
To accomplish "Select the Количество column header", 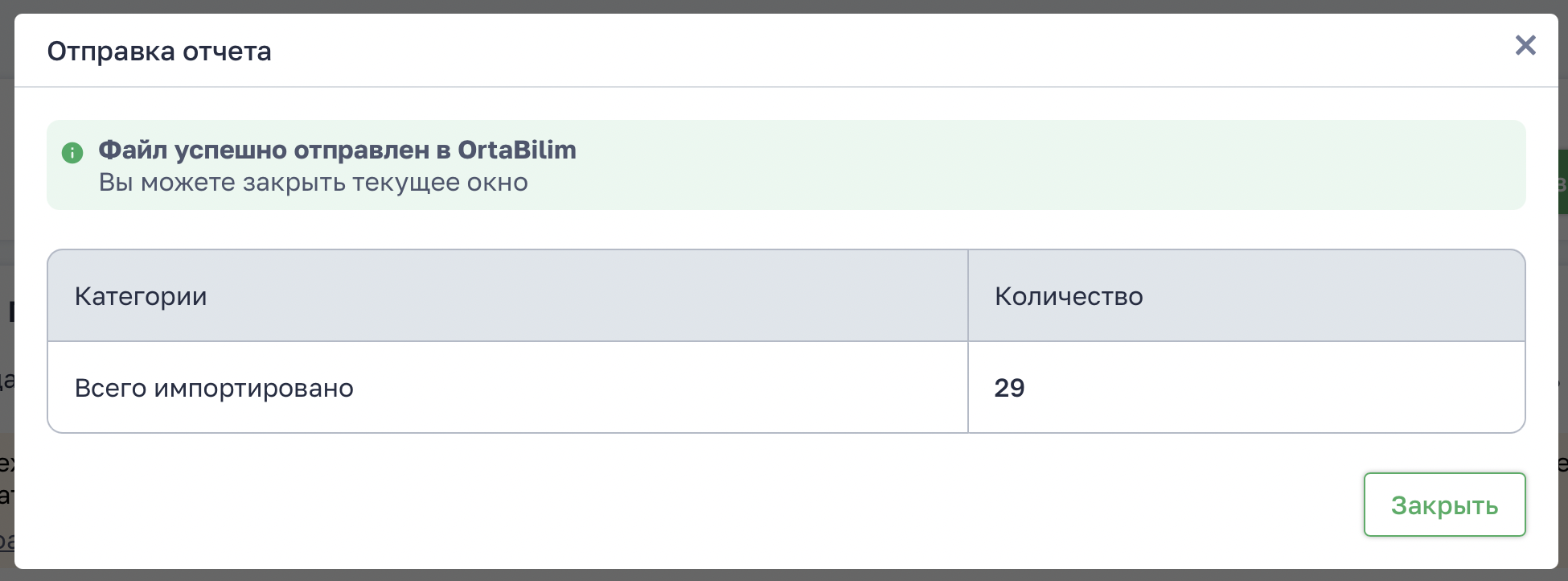I will pos(1068,296).
